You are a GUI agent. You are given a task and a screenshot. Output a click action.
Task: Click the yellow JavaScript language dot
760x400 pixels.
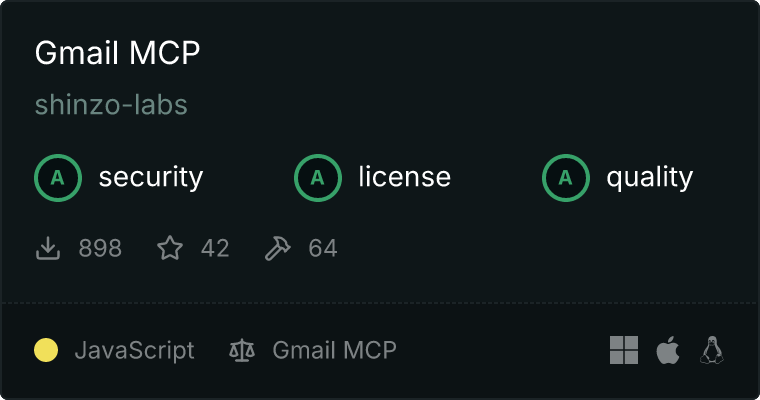point(46,350)
